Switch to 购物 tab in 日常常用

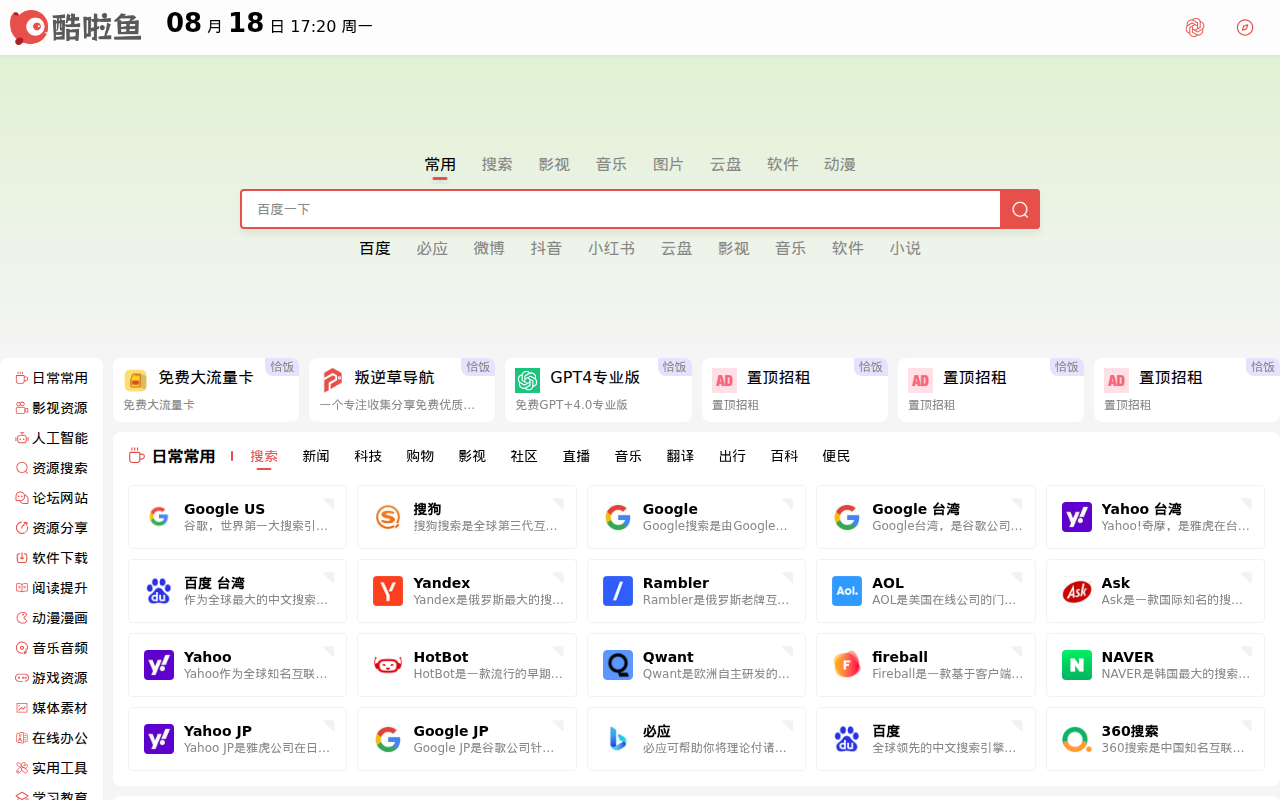click(x=420, y=456)
